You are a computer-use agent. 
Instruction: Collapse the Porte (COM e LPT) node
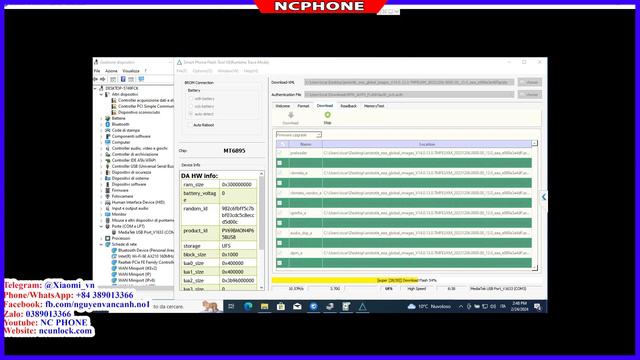(101, 226)
